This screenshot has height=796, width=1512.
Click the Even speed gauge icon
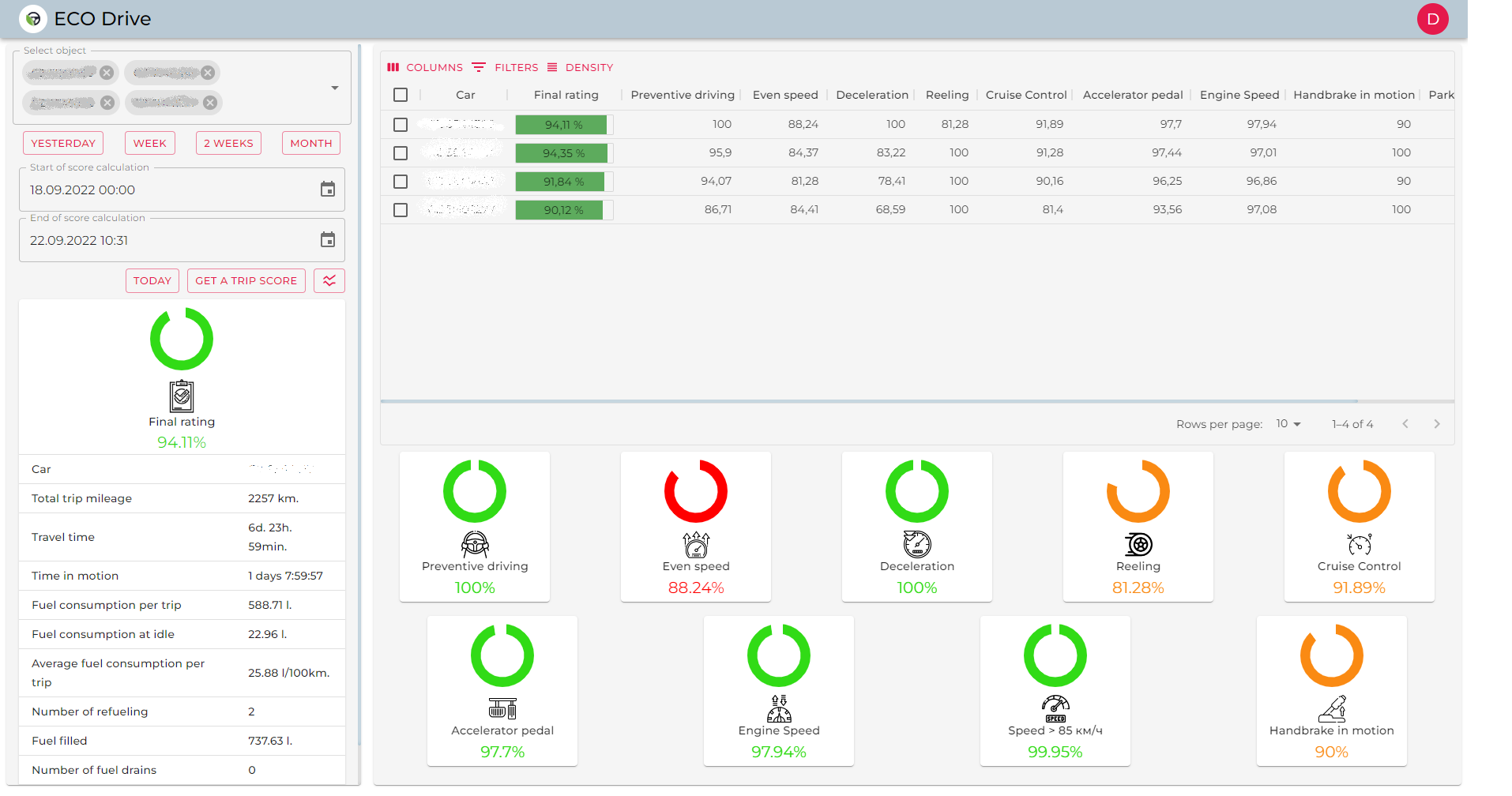pos(695,545)
